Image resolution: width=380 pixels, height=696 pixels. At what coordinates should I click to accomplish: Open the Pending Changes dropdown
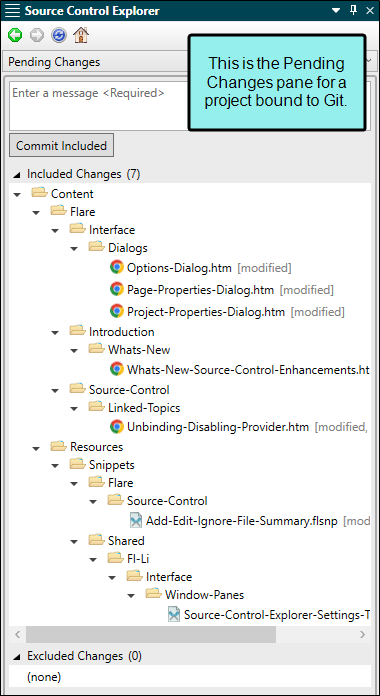pyautogui.click(x=190, y=62)
